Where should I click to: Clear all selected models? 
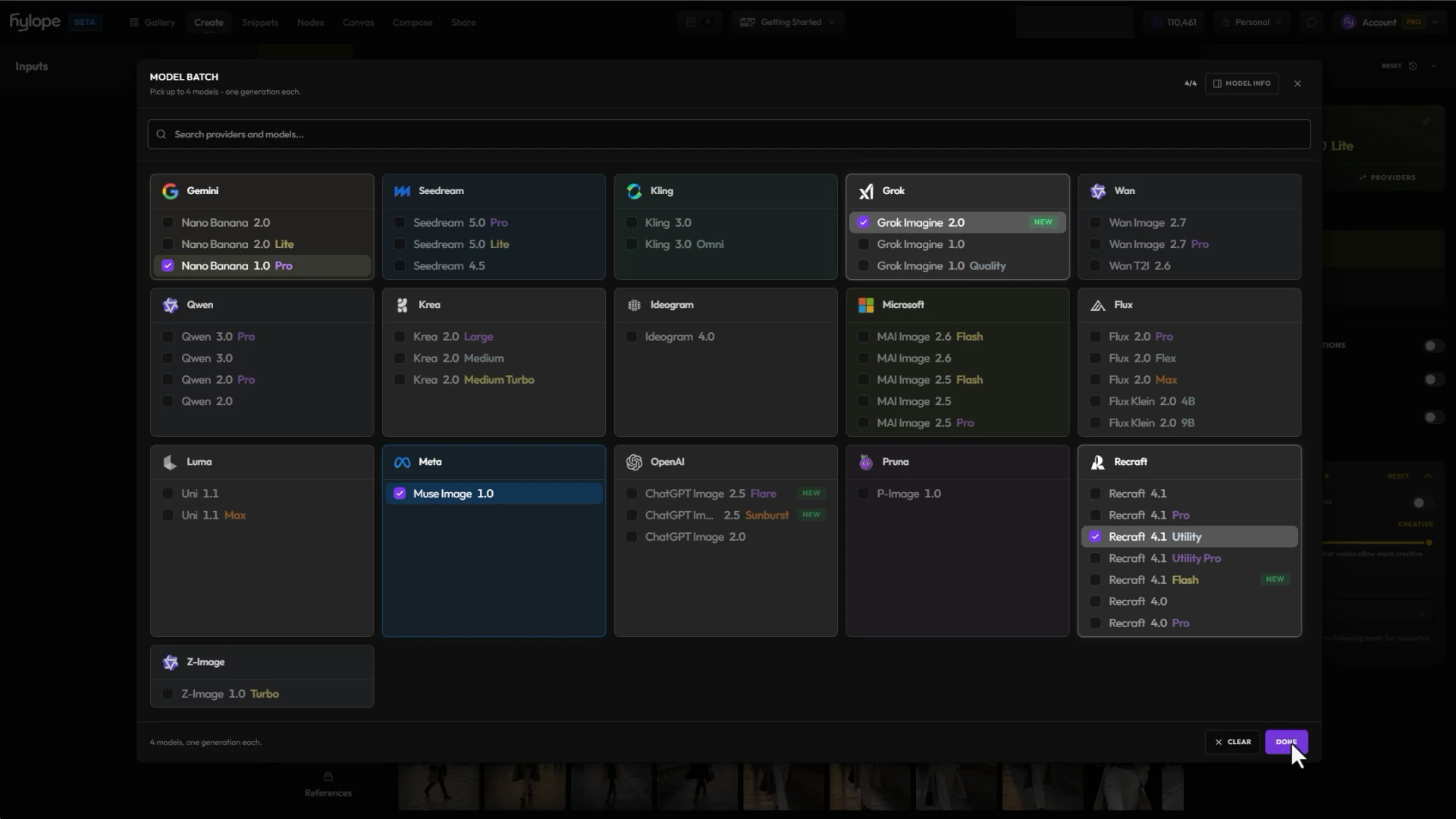(x=1232, y=742)
